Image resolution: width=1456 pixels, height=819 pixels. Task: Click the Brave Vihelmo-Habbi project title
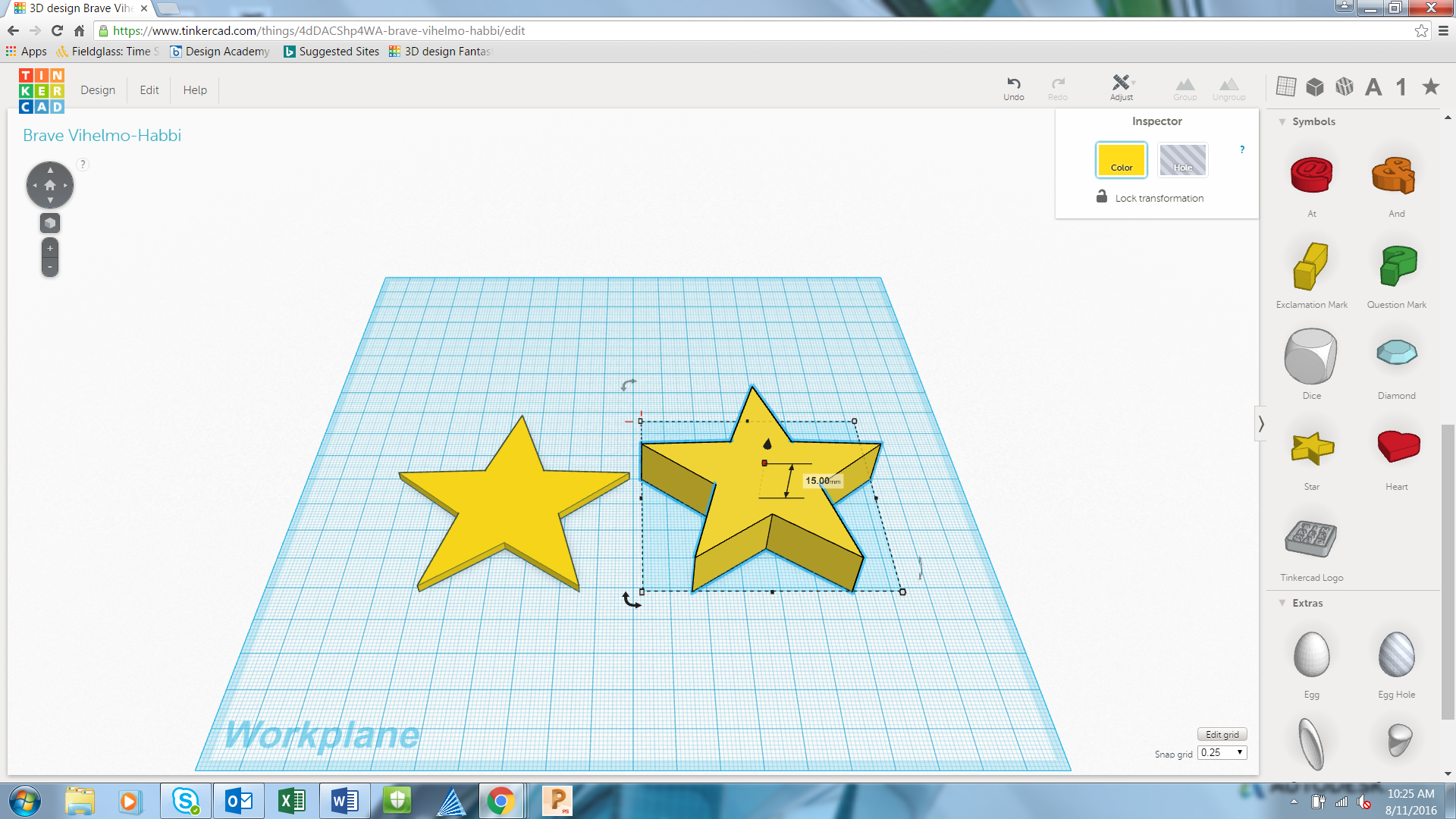(102, 135)
